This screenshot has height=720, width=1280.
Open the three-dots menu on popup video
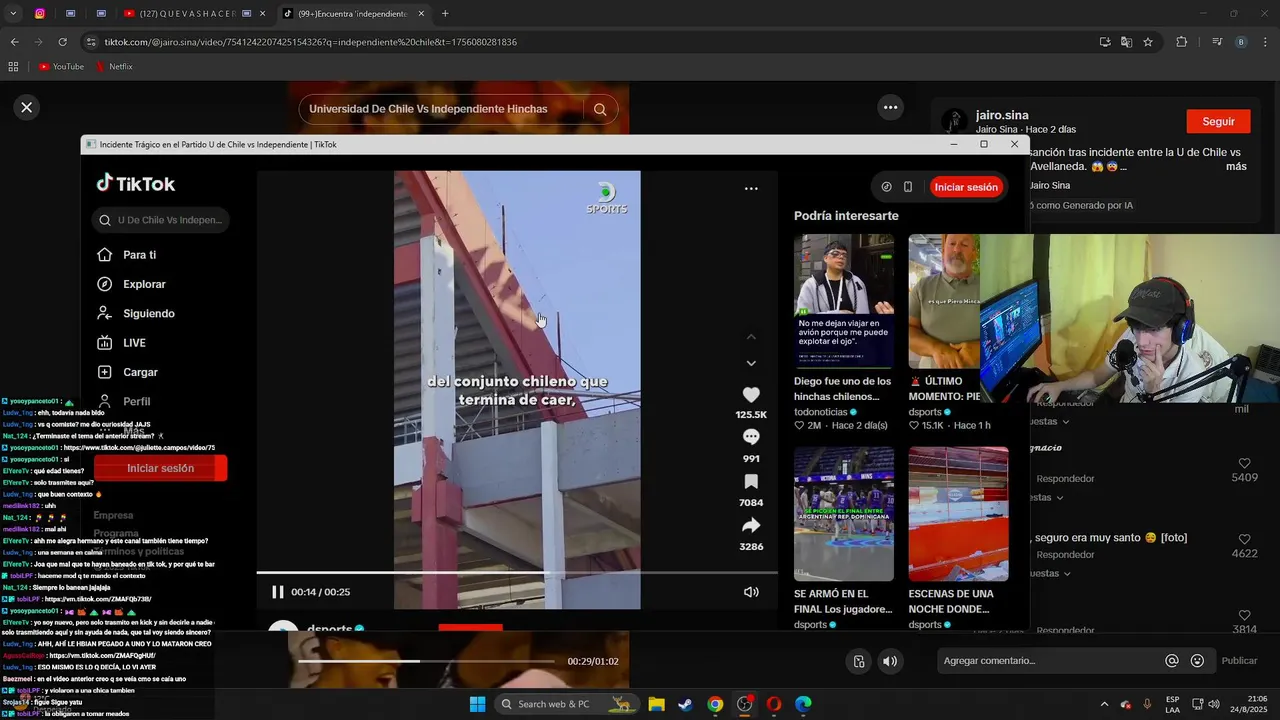coord(751,188)
